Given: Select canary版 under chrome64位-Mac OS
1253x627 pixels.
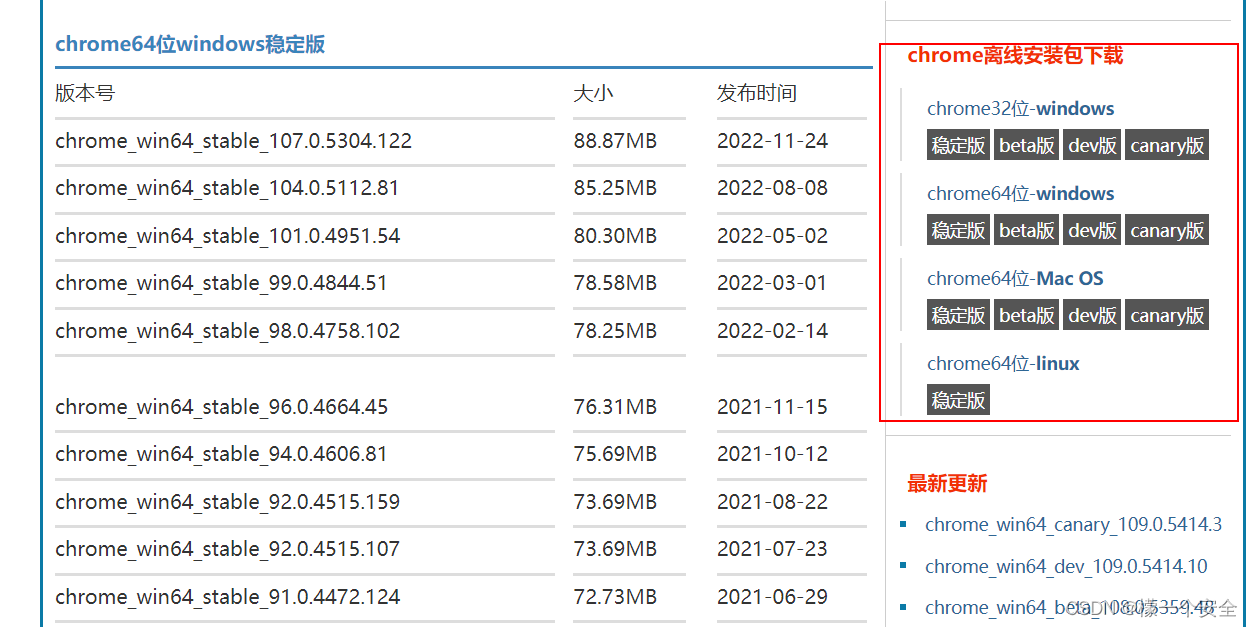Looking at the screenshot, I should tap(1167, 315).
